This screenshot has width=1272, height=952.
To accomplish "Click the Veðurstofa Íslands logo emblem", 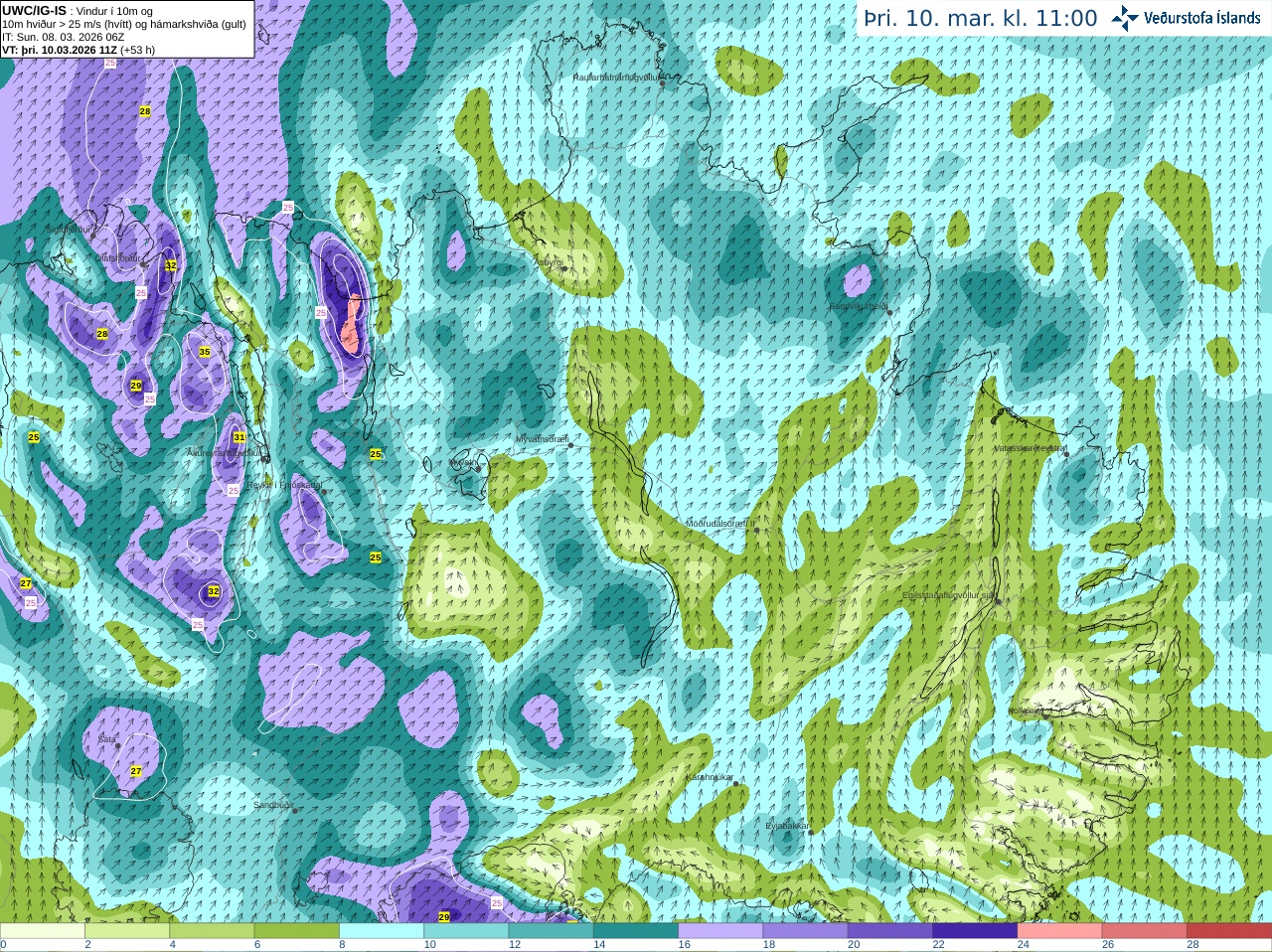I will tap(1125, 18).
